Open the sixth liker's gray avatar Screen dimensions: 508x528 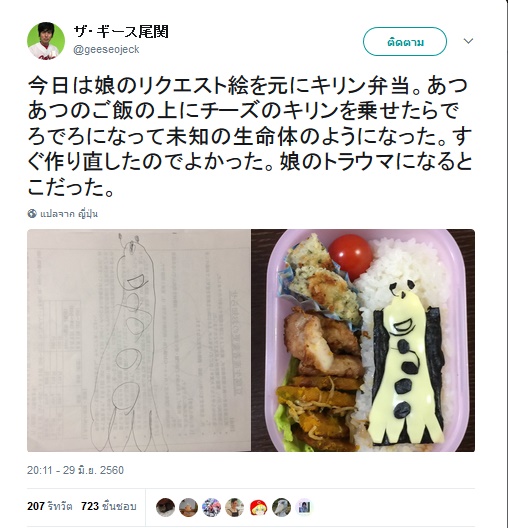[281, 507]
